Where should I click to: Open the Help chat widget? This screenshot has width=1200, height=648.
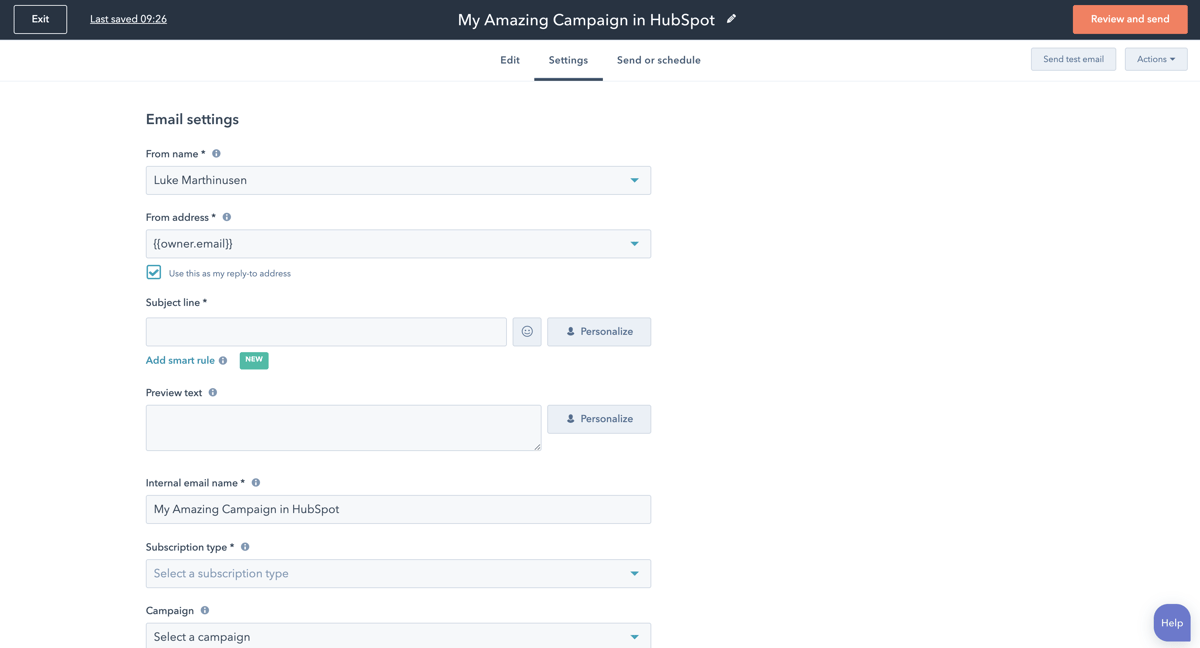[x=1172, y=622]
